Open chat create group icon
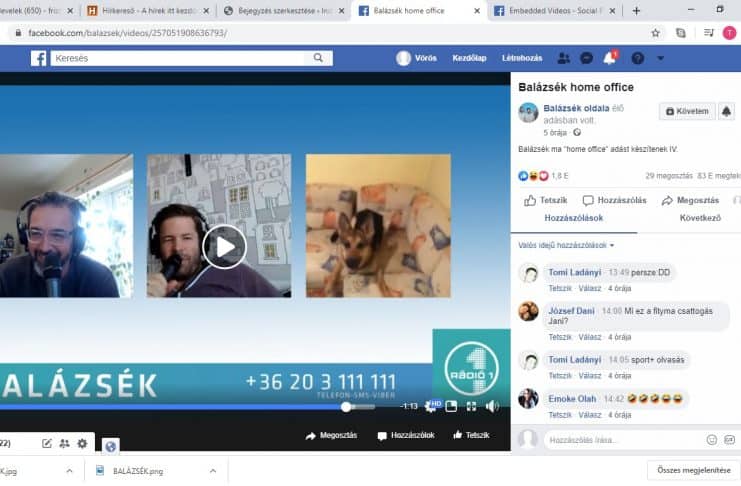This screenshot has width=741, height=486. [64, 443]
